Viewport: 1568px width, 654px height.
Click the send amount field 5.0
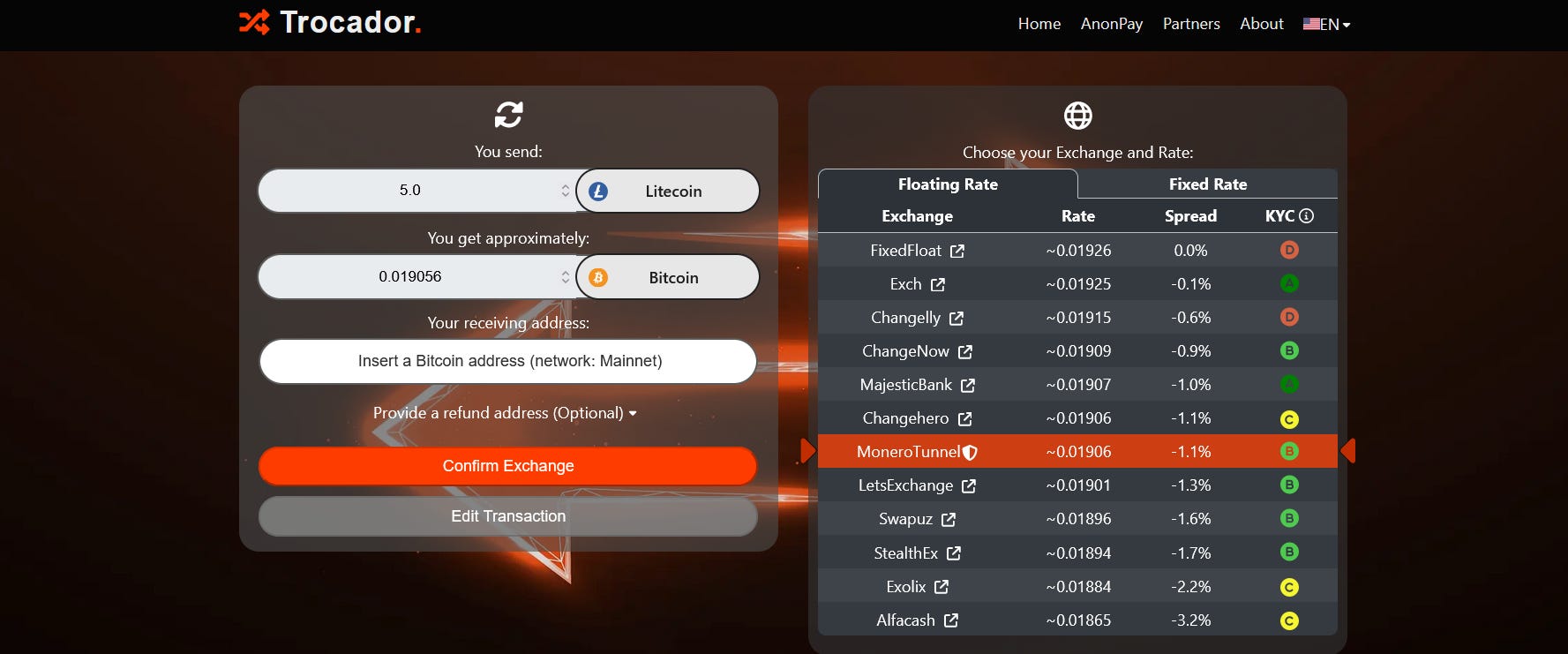point(416,191)
